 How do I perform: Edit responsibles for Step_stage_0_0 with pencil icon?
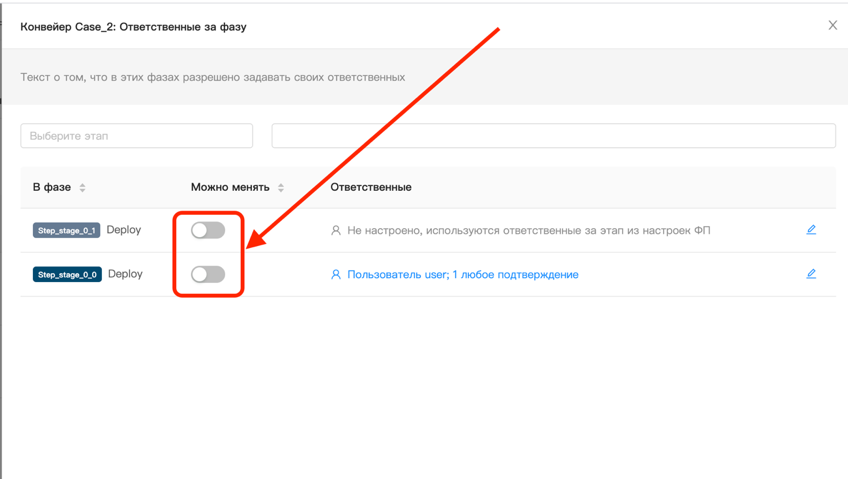[811, 273]
